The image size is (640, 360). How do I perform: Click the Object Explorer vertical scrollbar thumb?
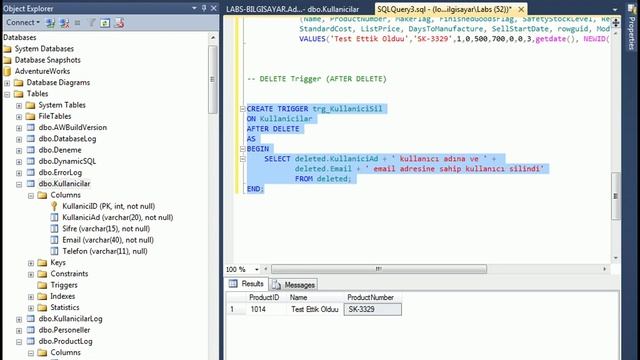[x=212, y=79]
